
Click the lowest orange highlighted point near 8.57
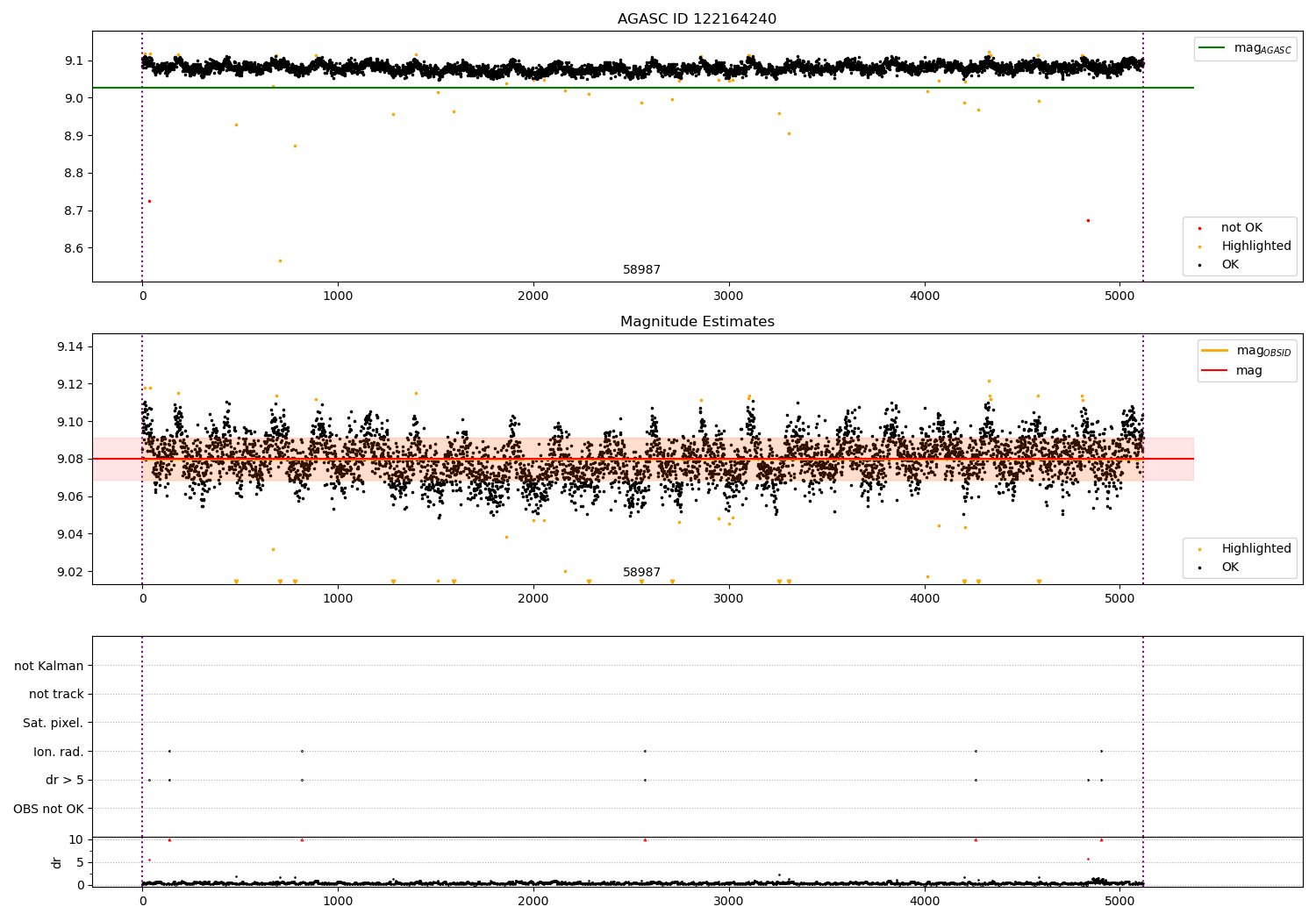(280, 261)
